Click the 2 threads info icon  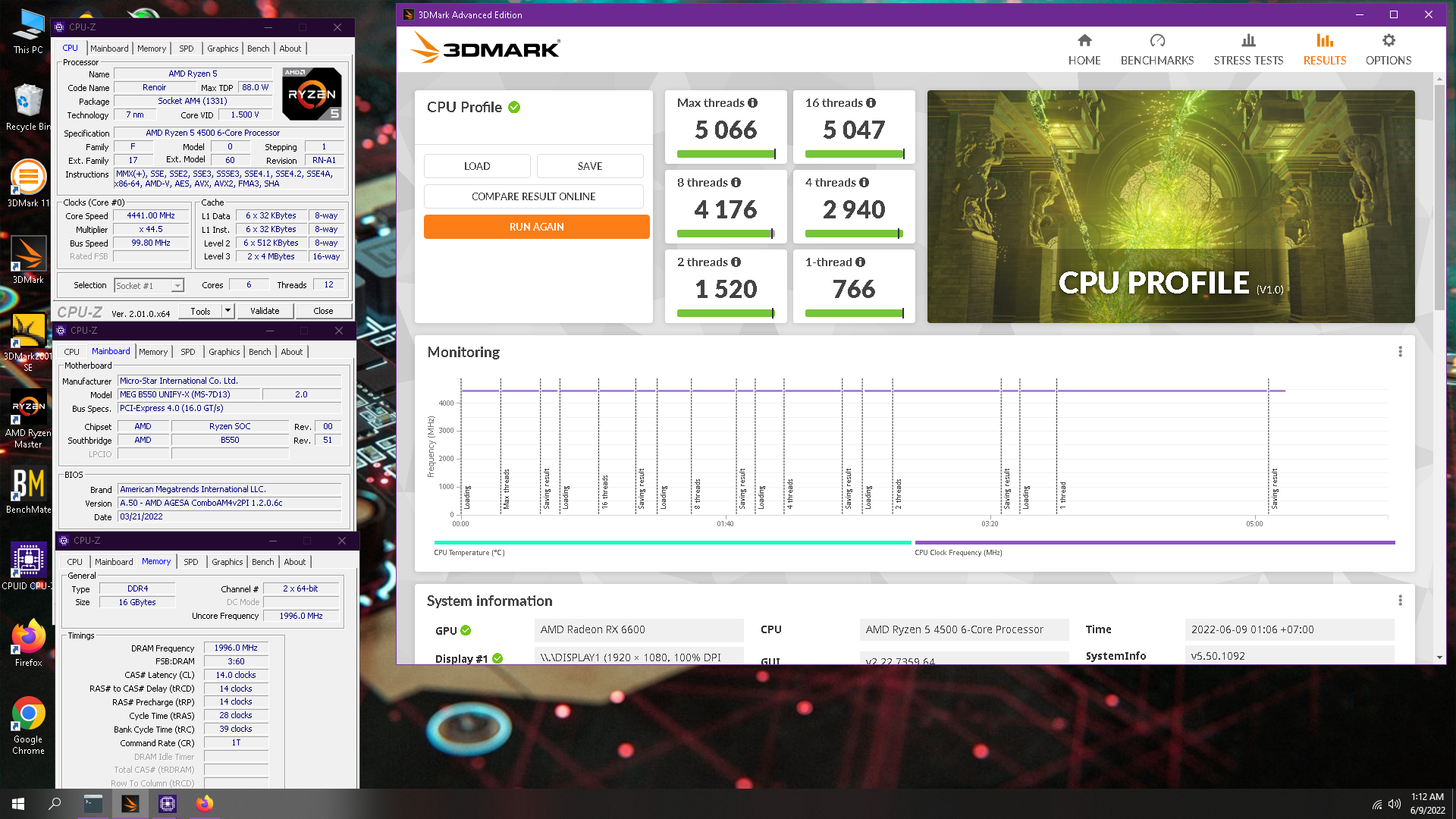click(736, 262)
